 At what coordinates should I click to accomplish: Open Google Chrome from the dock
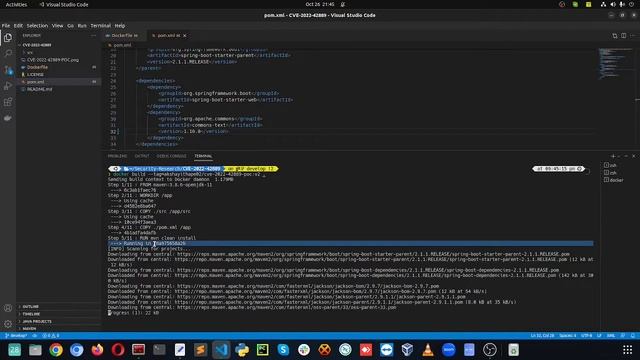(56, 350)
